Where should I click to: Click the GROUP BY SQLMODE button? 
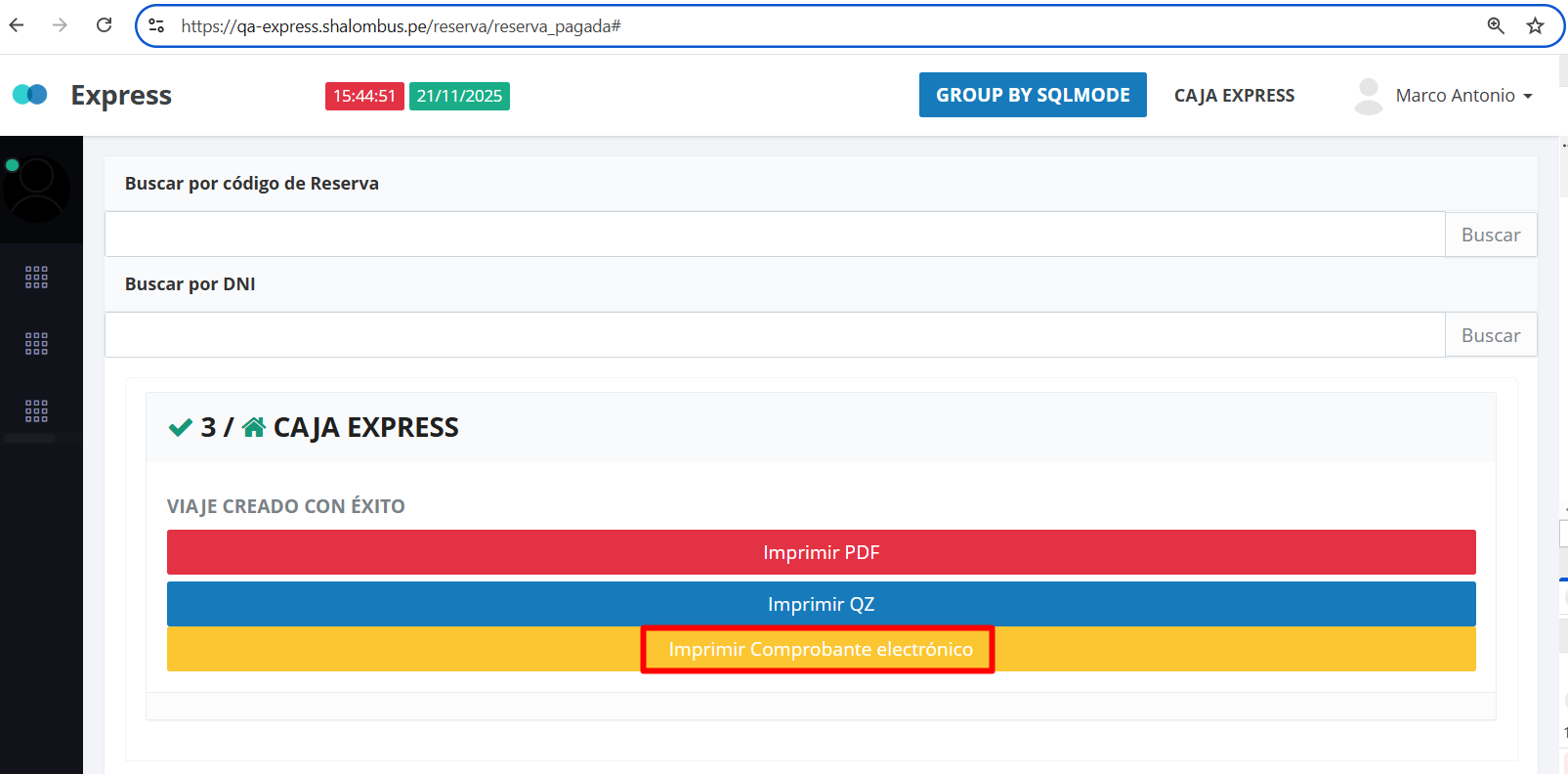[1033, 95]
